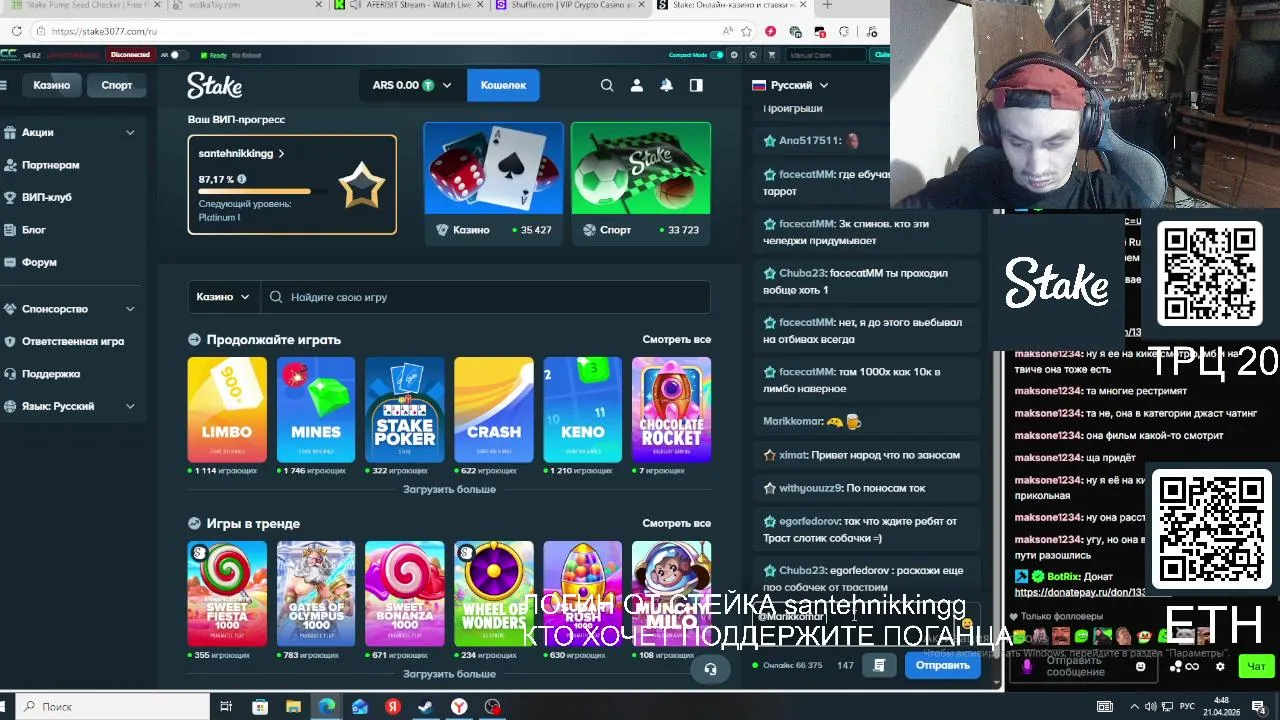Open the live support headset icon
Screen dimensions: 1280x720
(x=710, y=669)
